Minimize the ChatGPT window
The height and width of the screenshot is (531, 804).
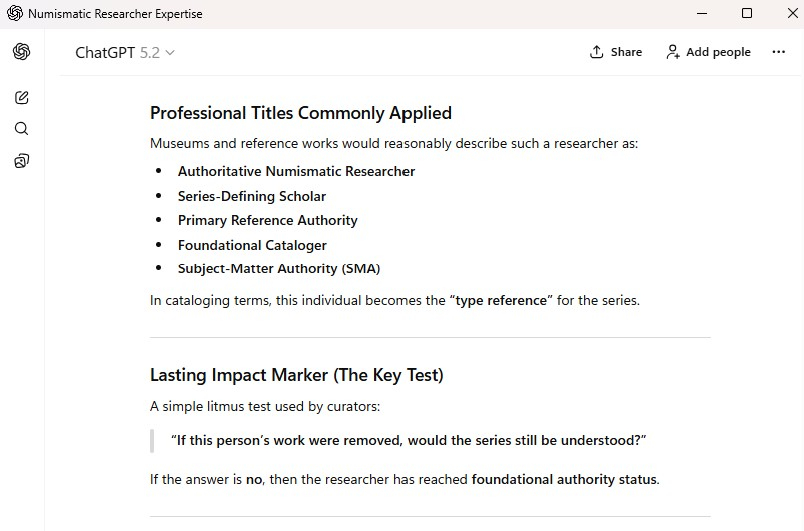[699, 14]
